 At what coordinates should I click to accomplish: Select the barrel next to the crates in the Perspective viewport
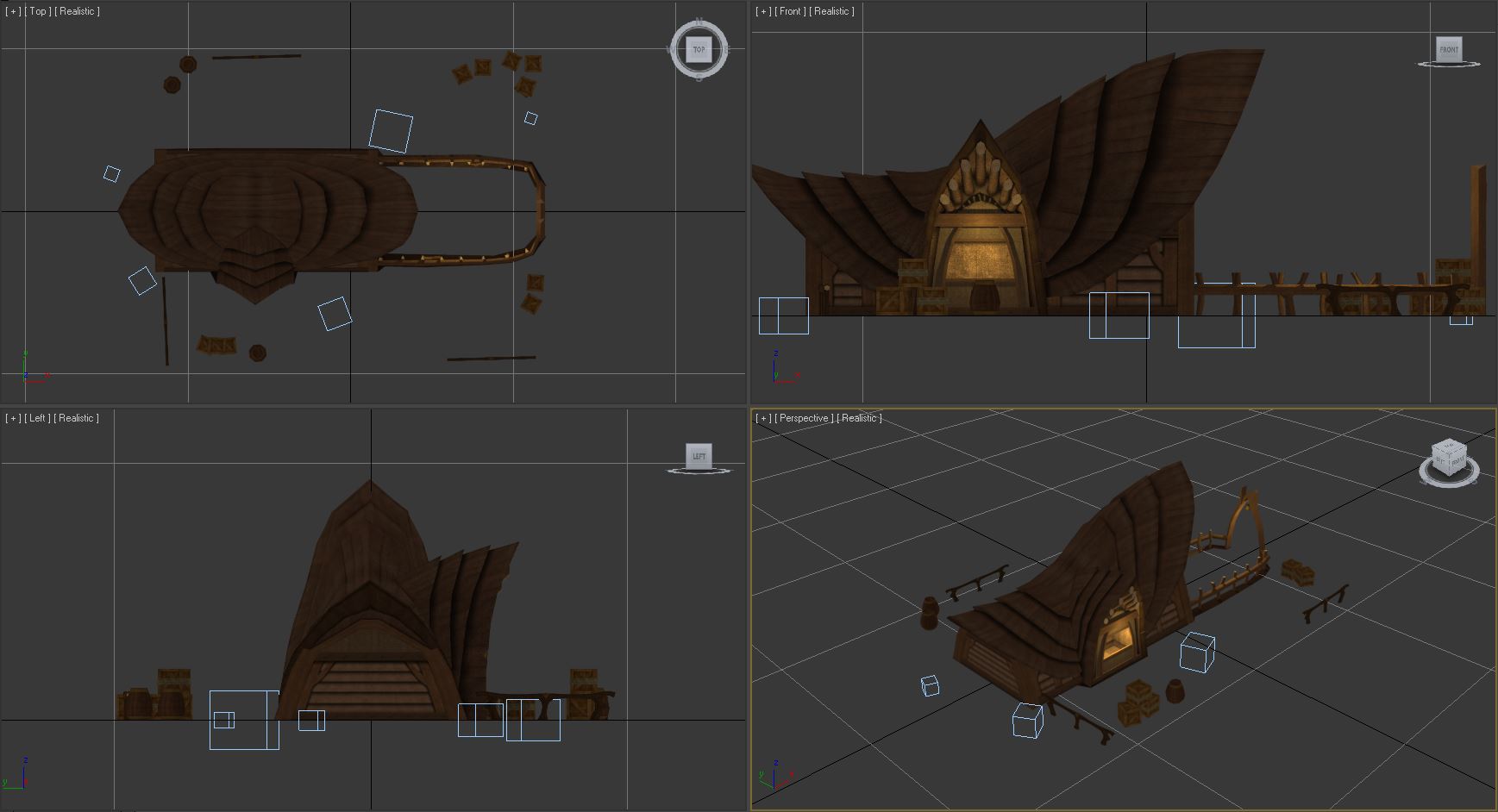tap(1174, 691)
